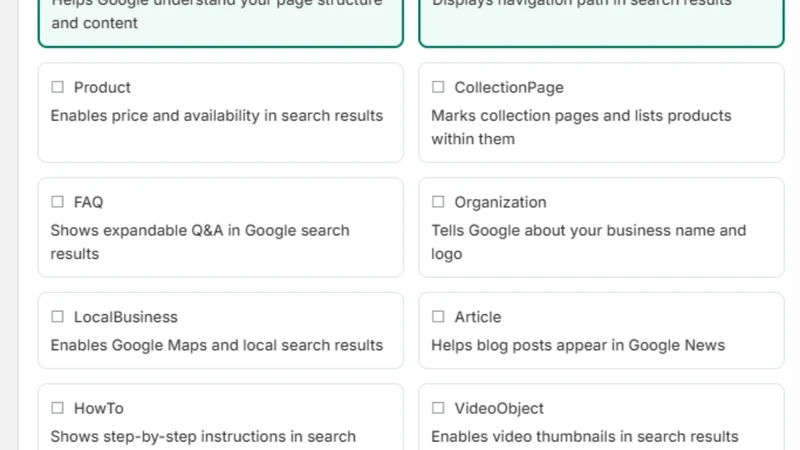Deselect the highlighted 'navigation path' card

tap(601, 20)
